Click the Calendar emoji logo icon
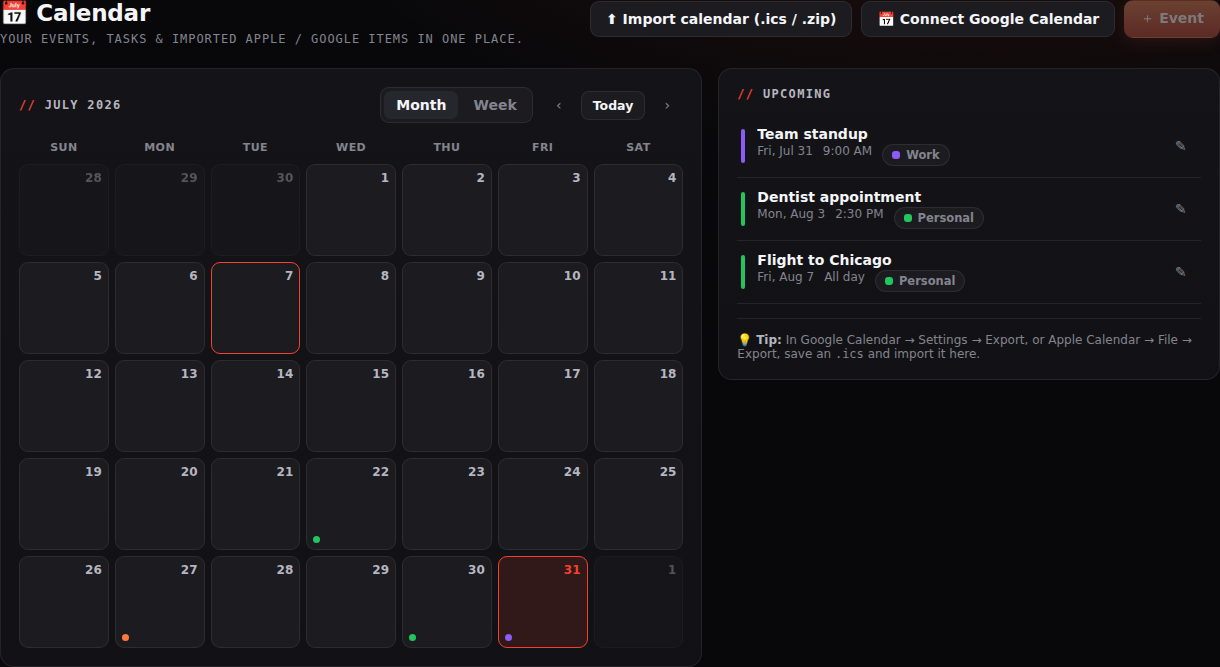Image resolution: width=1220 pixels, height=667 pixels. pyautogui.click(x=14, y=14)
